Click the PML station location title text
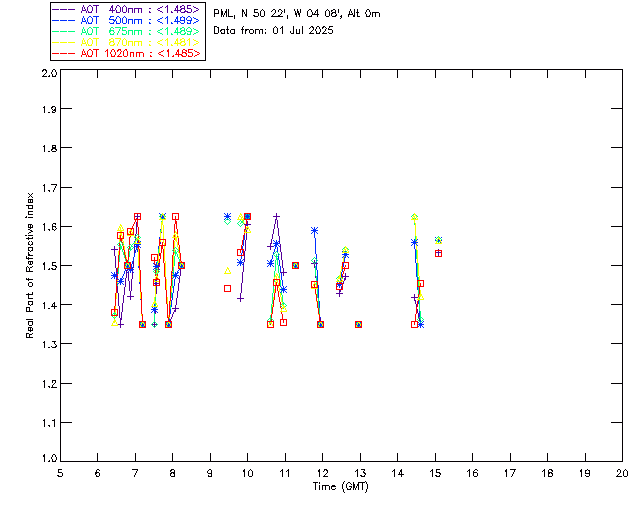Viewport: 640px width, 512px height. pos(297,14)
